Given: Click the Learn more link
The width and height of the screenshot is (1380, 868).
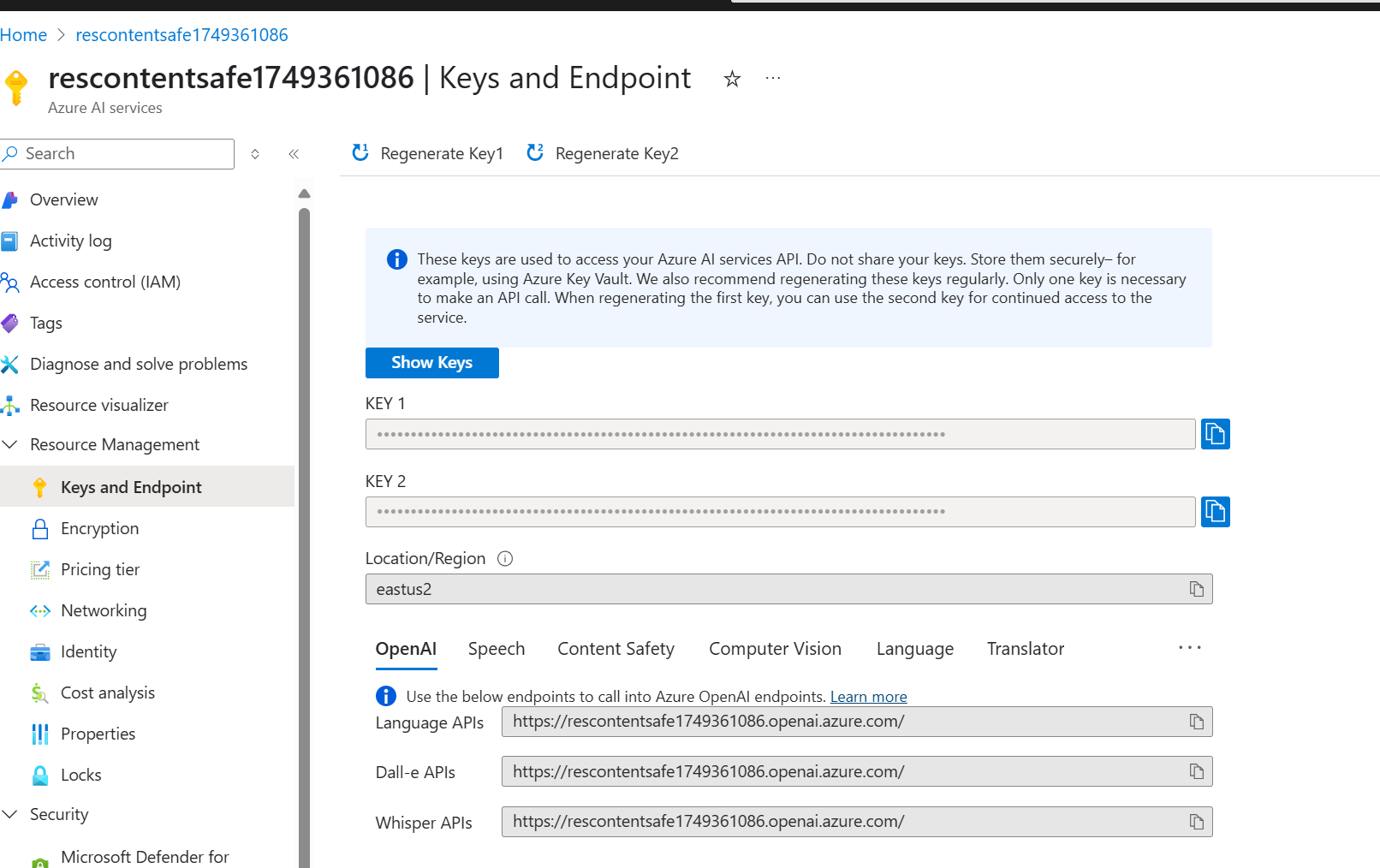Looking at the screenshot, I should [868, 696].
